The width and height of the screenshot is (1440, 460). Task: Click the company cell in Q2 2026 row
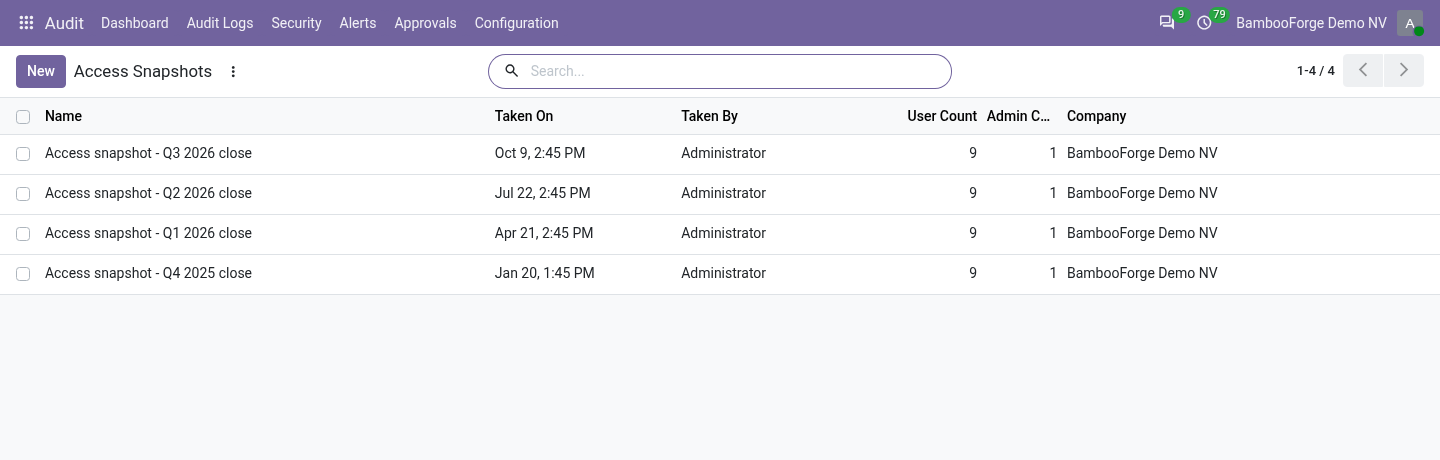(x=1142, y=193)
